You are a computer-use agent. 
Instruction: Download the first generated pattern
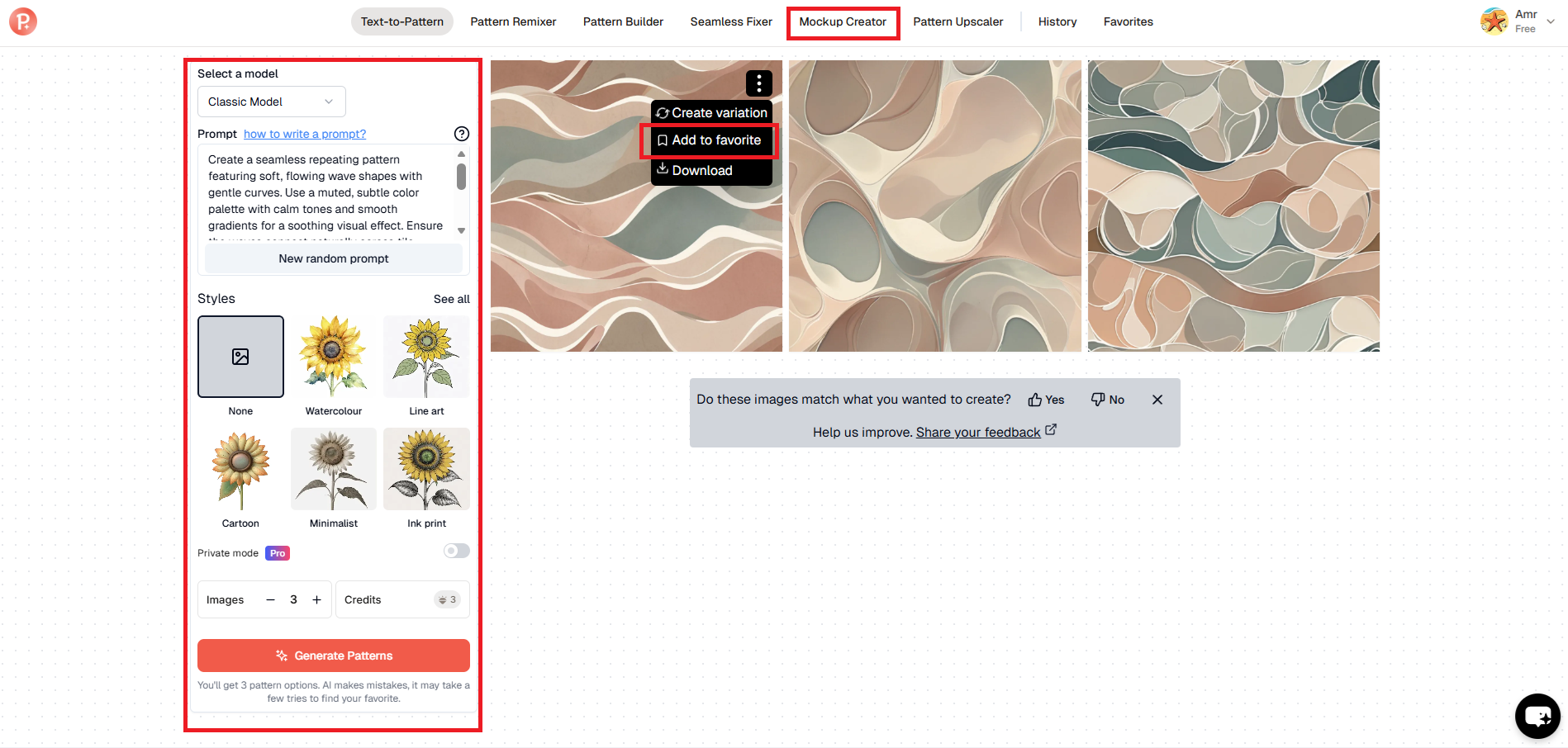coord(702,170)
